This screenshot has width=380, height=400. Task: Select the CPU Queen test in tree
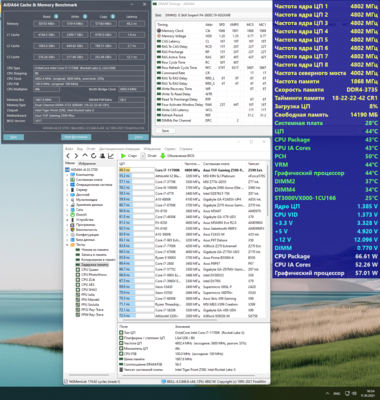click(90, 270)
